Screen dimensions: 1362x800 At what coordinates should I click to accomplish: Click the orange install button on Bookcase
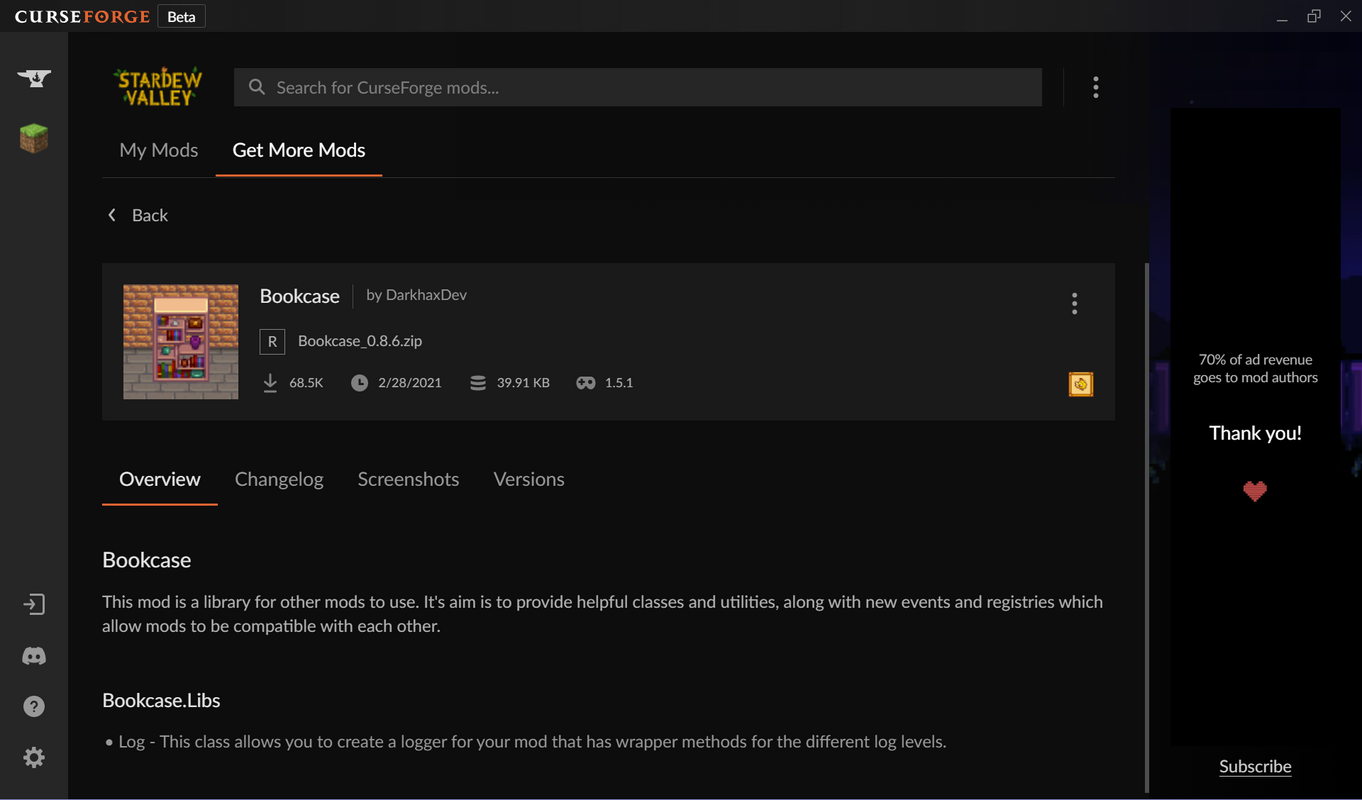tap(1081, 384)
